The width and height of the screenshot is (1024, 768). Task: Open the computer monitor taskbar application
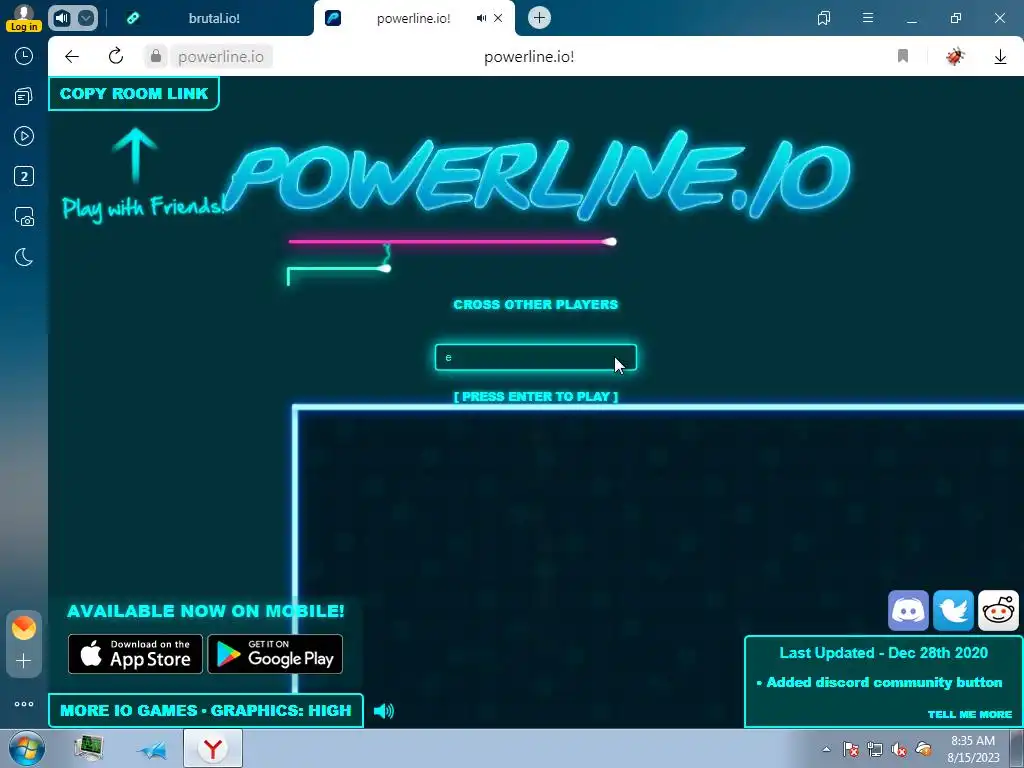88,748
